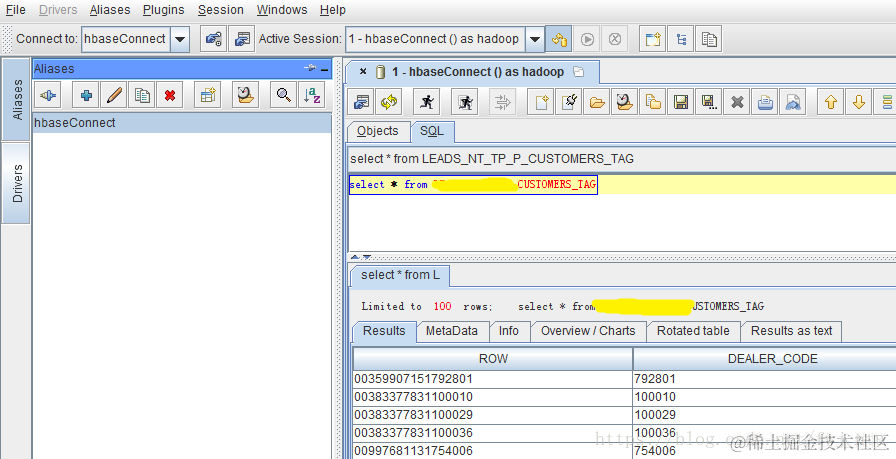The image size is (896, 459).
Task: Click the small window icon on the session tab
Action: tap(579, 71)
